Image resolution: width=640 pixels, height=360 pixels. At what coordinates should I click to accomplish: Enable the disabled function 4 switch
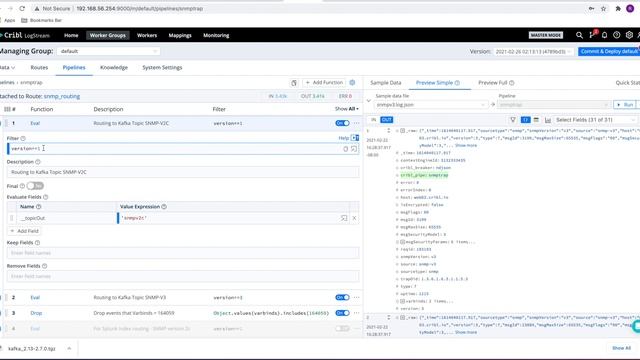click(x=342, y=329)
